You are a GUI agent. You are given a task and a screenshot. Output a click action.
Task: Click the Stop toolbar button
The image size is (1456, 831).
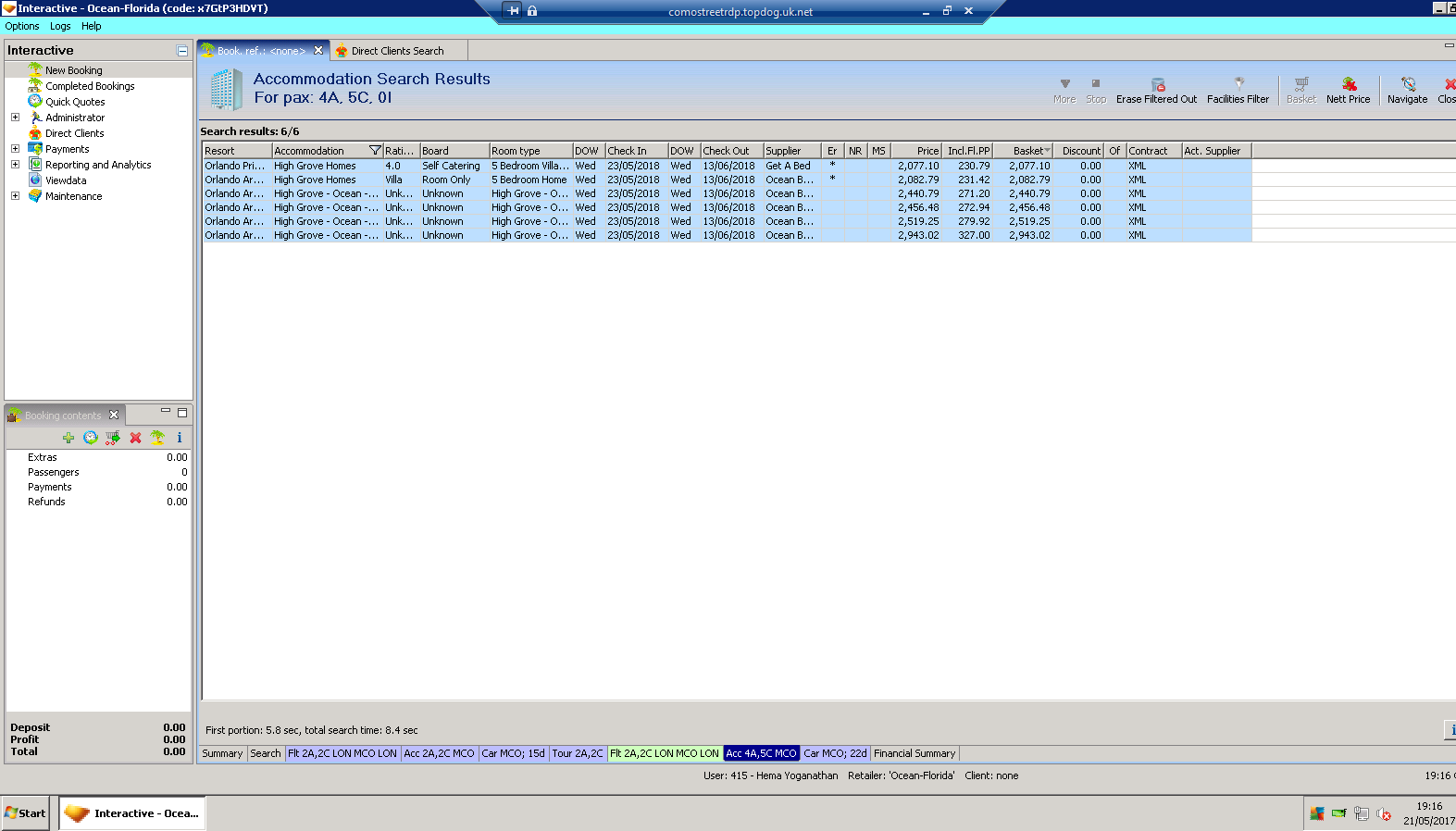click(1096, 90)
